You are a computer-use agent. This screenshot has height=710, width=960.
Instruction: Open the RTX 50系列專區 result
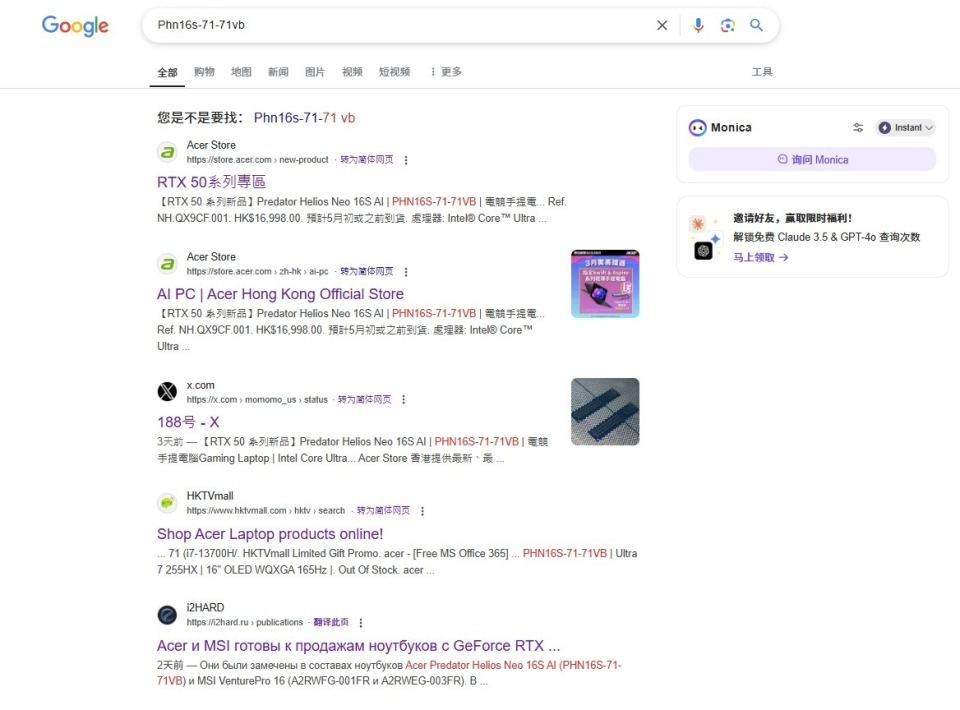click(211, 182)
